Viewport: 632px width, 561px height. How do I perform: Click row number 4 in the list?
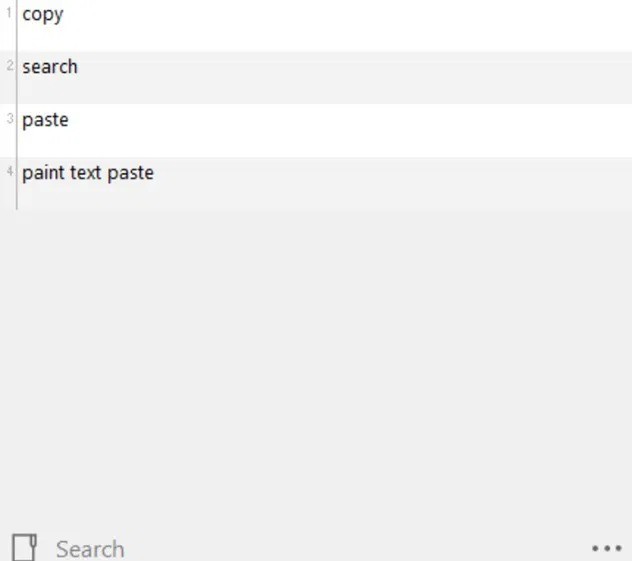9,172
